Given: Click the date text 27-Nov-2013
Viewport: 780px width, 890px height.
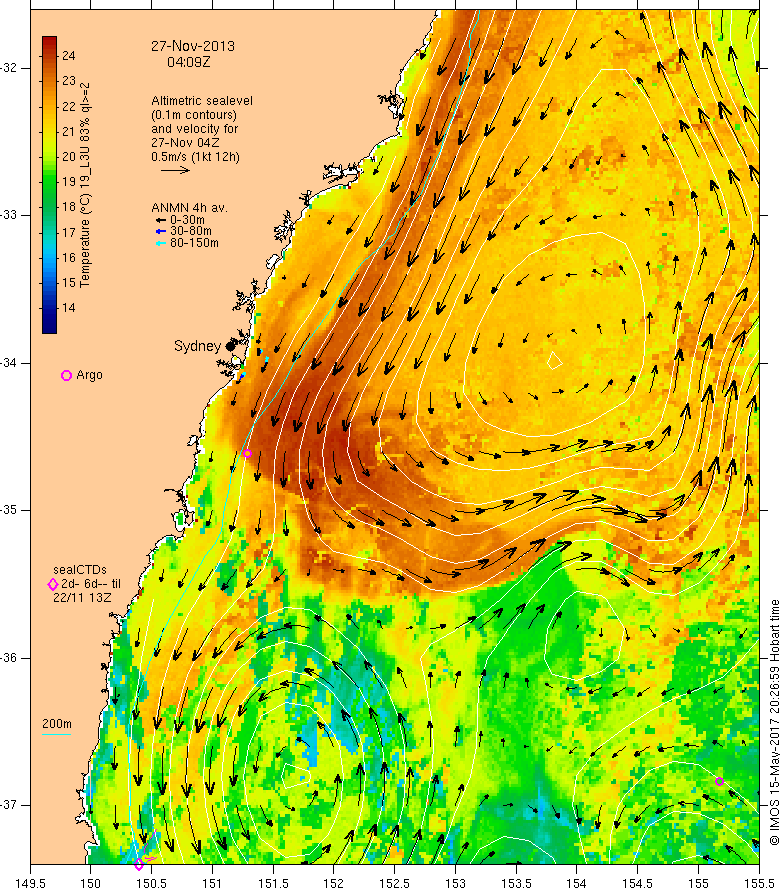Looking at the screenshot, I should 192,46.
